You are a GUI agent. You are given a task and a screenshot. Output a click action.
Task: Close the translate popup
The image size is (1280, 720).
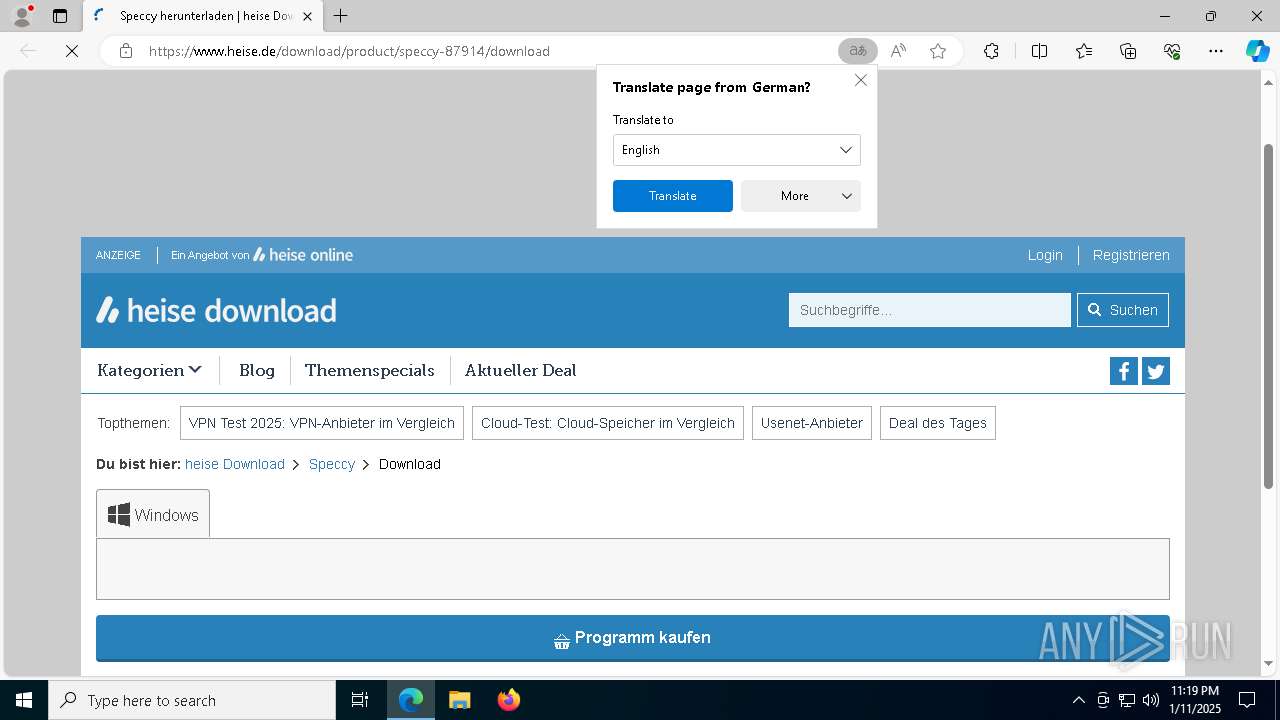(861, 80)
